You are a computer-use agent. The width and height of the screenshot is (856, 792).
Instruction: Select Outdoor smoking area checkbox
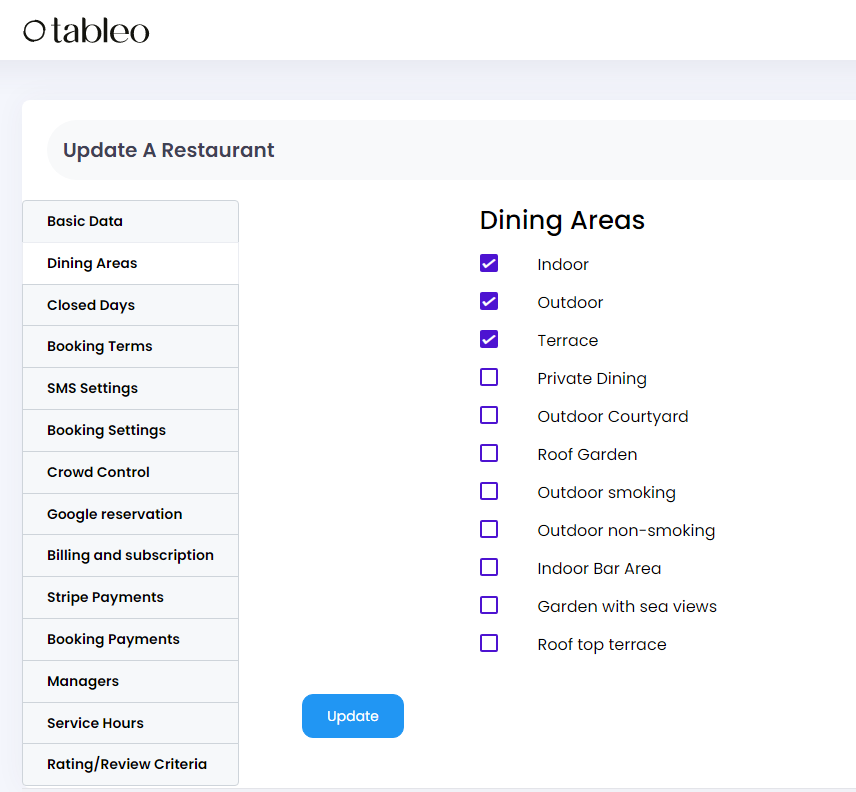click(x=489, y=491)
